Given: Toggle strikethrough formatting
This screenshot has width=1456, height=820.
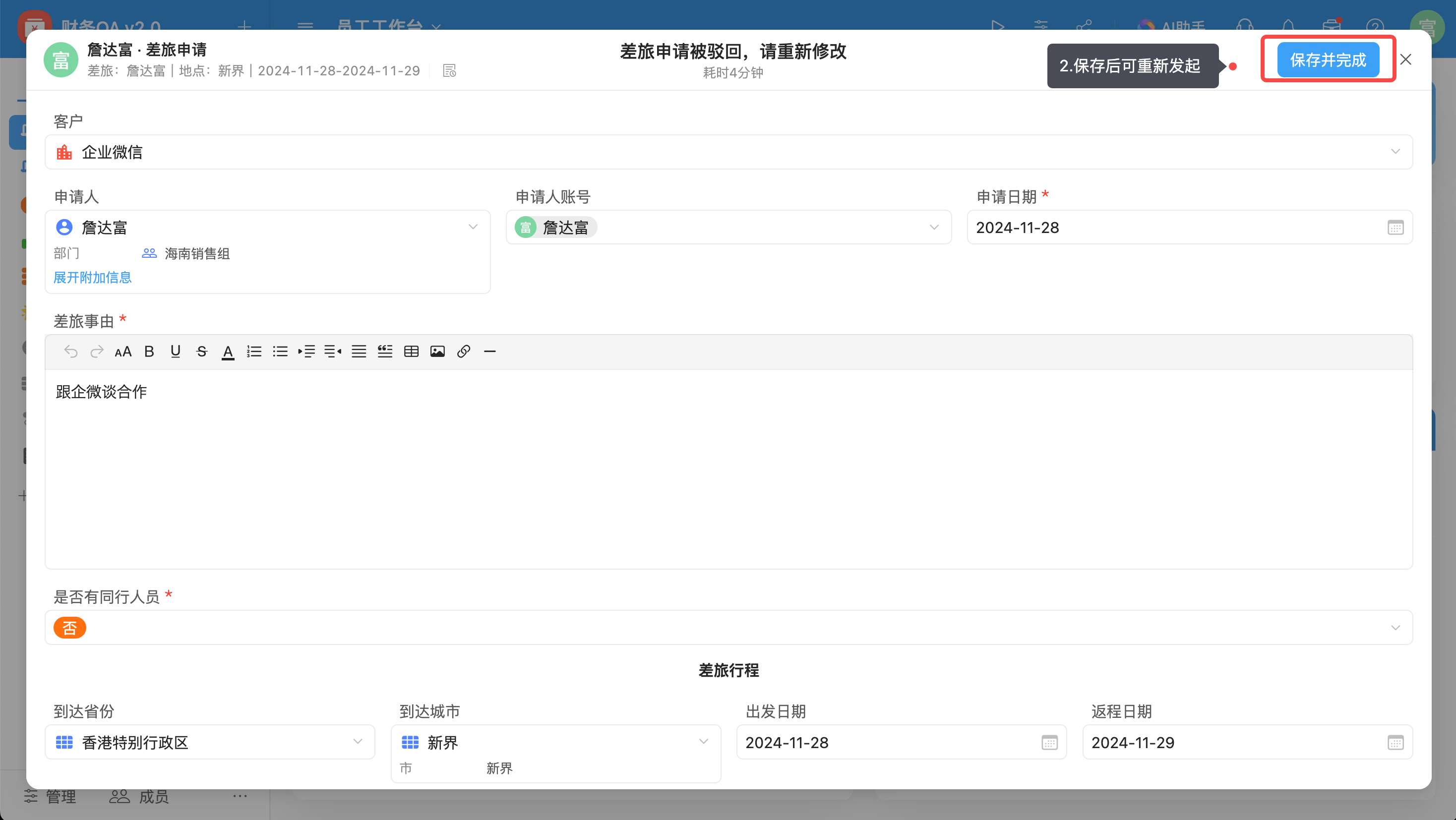Looking at the screenshot, I should point(202,351).
